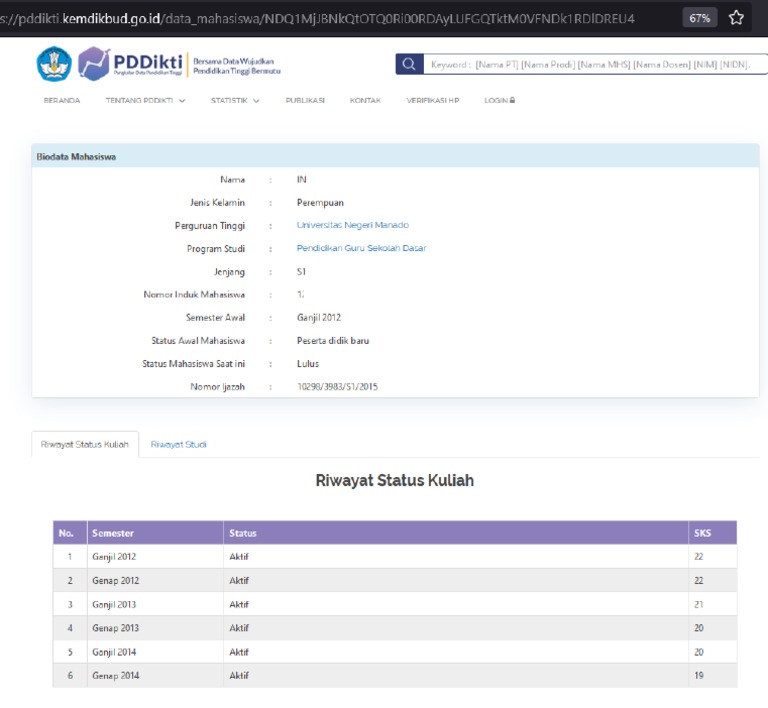This screenshot has width=768, height=708.
Task: Click the Semester column header
Action: 113,533
